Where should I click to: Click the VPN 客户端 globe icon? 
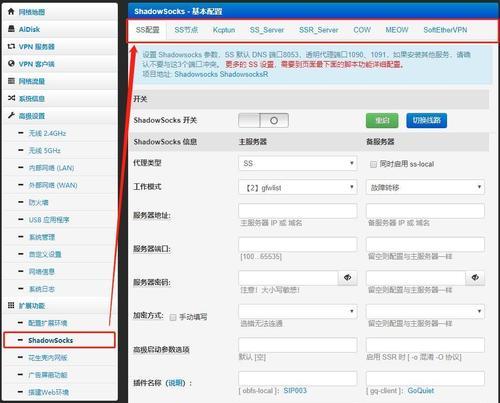point(11,63)
